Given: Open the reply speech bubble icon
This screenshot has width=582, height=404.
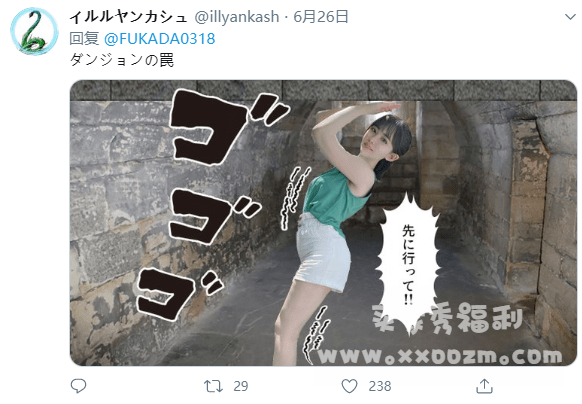Looking at the screenshot, I should pos(78,386).
